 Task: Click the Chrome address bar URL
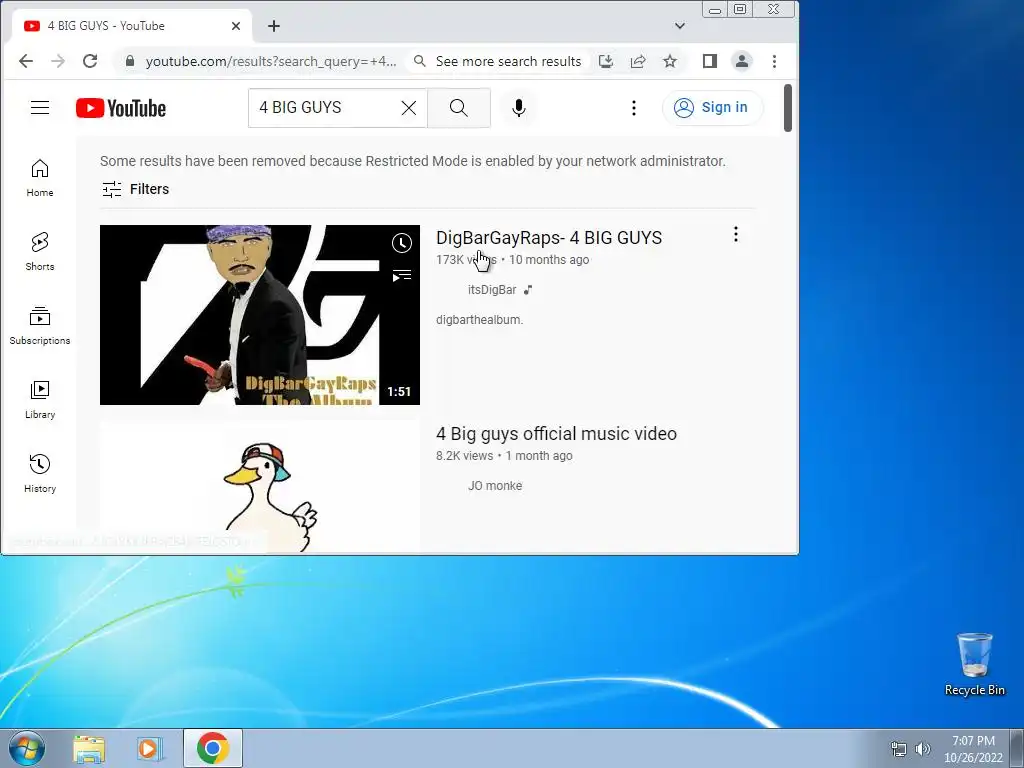point(270,61)
